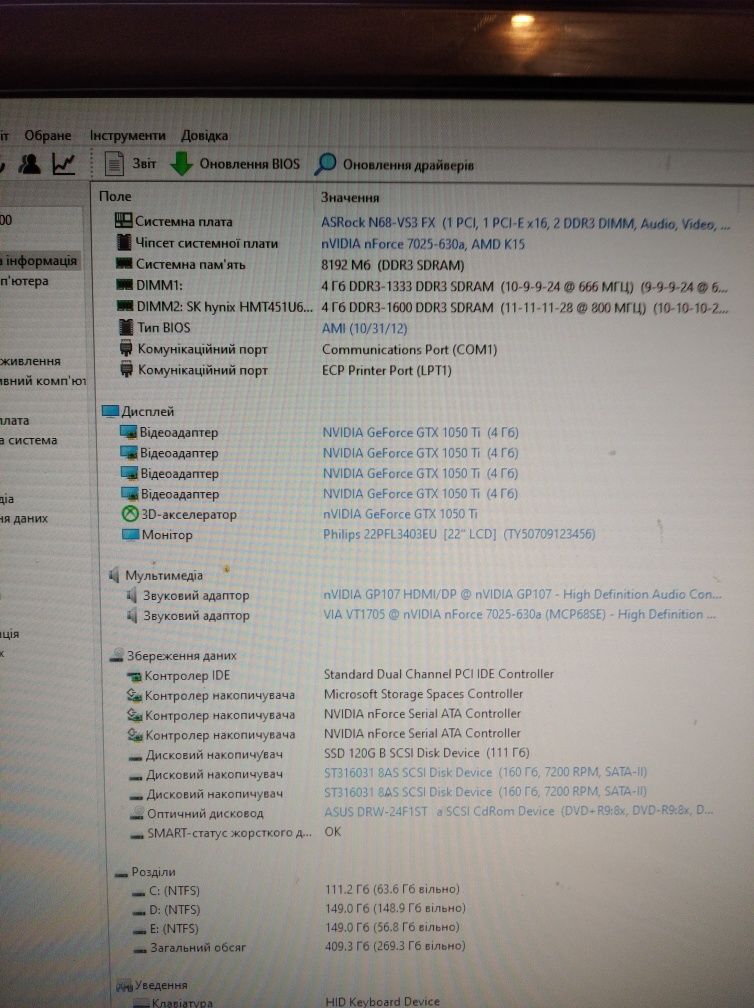Open the Довідка menu
The width and height of the screenshot is (754, 1008).
(204, 136)
